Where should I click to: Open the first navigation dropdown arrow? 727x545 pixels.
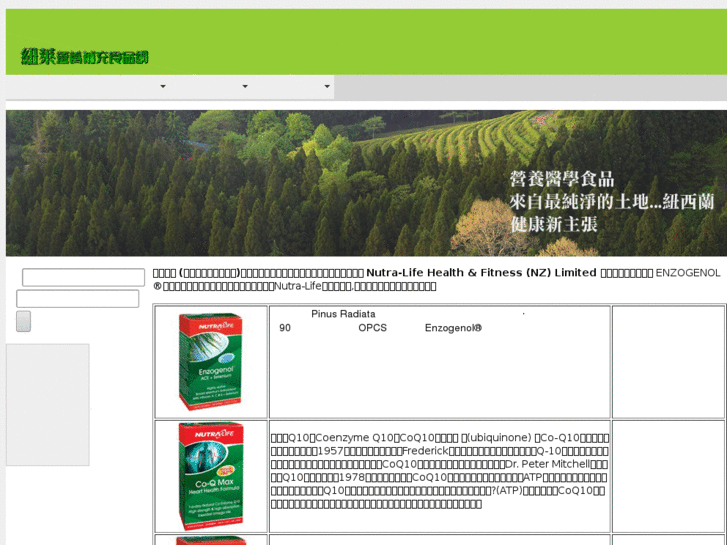(x=163, y=86)
